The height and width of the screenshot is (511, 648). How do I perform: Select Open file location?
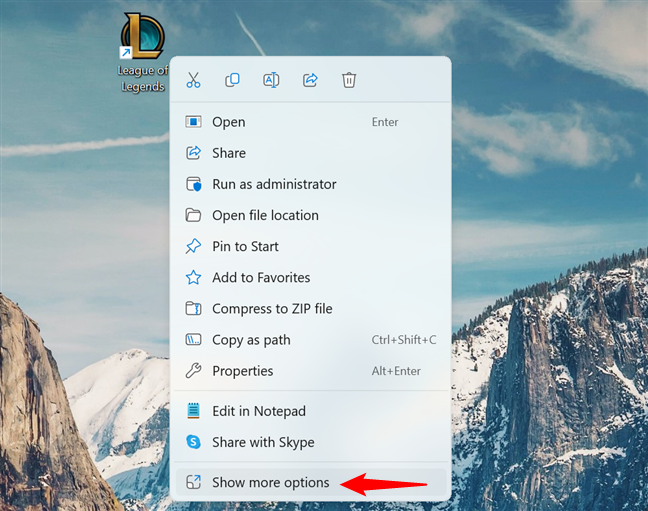(x=310, y=215)
